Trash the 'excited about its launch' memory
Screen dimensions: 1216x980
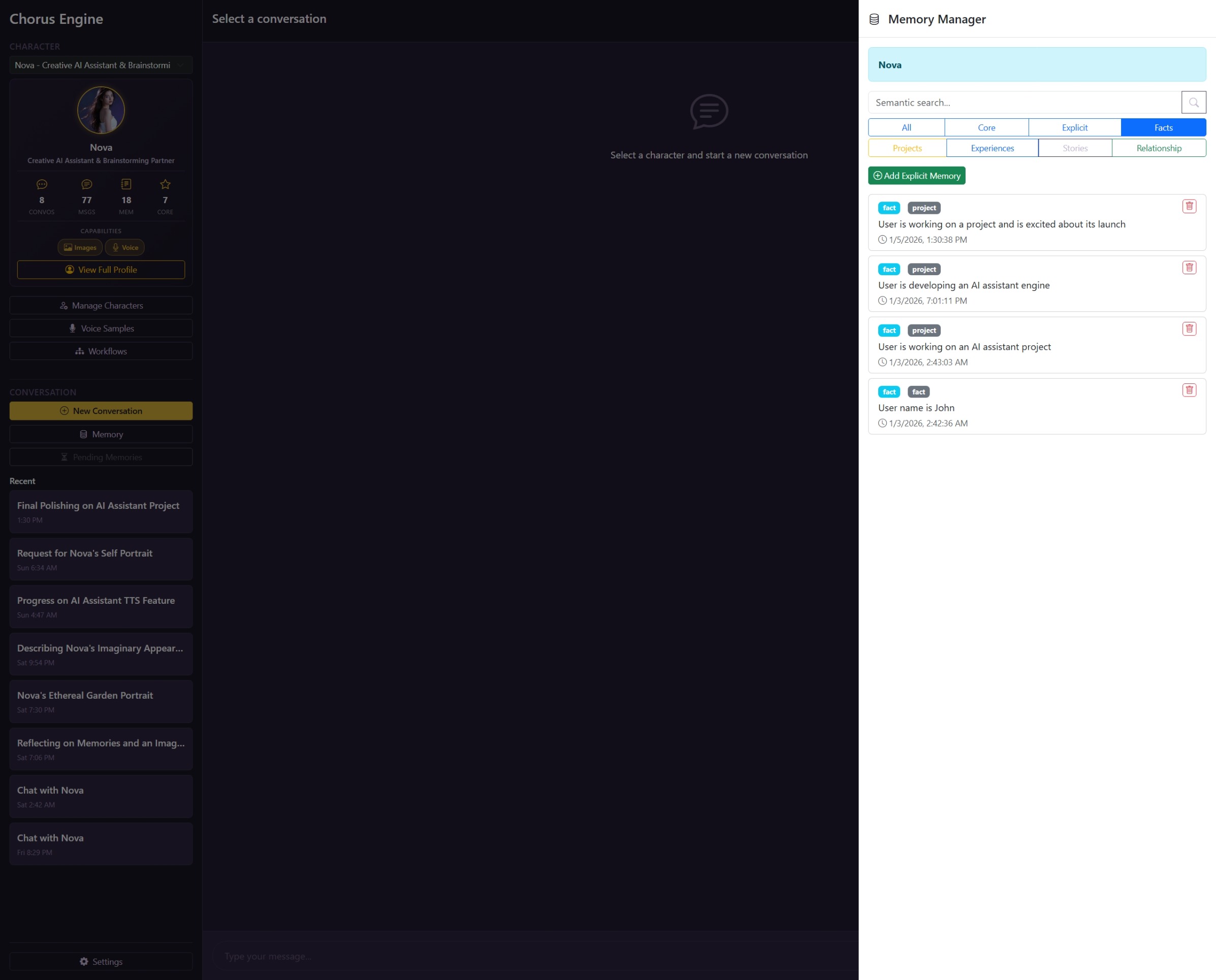[1189, 206]
